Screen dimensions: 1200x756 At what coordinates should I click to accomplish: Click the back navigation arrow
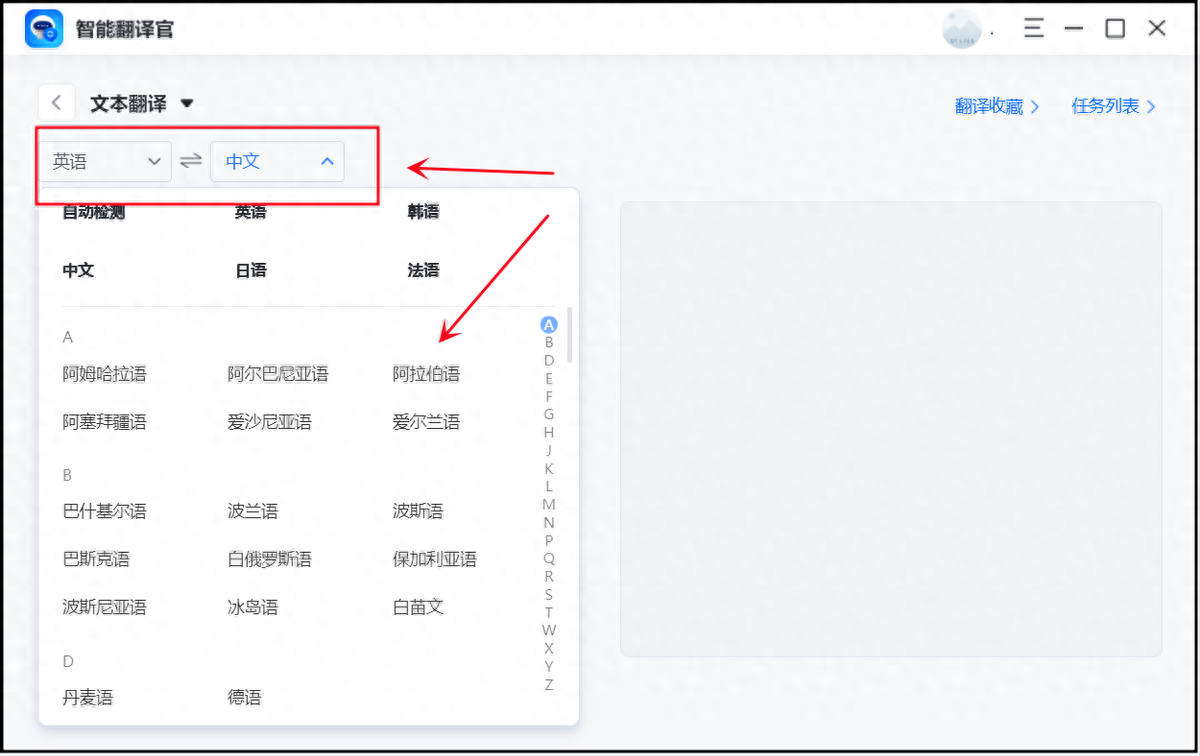pyautogui.click(x=56, y=101)
